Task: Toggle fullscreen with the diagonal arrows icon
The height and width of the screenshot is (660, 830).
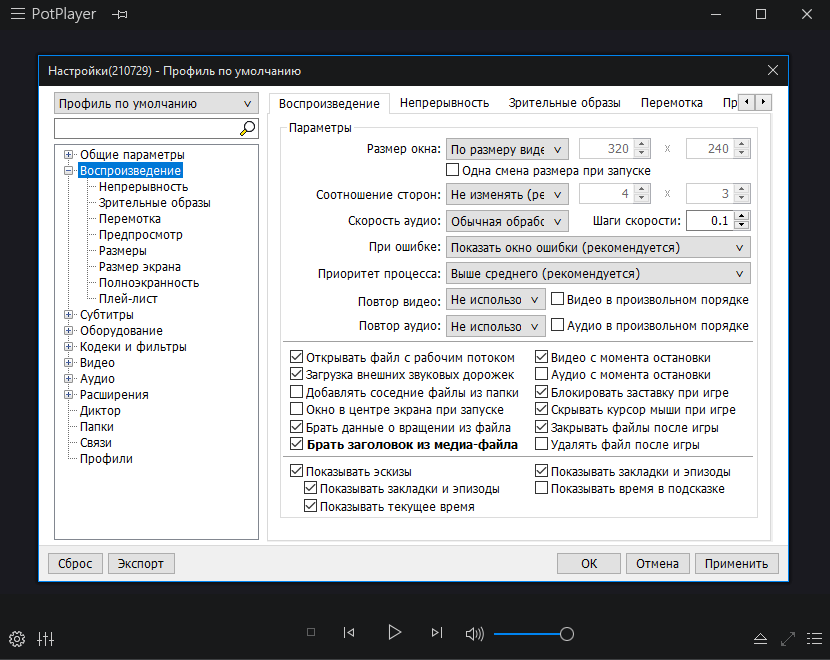Action: (x=788, y=639)
